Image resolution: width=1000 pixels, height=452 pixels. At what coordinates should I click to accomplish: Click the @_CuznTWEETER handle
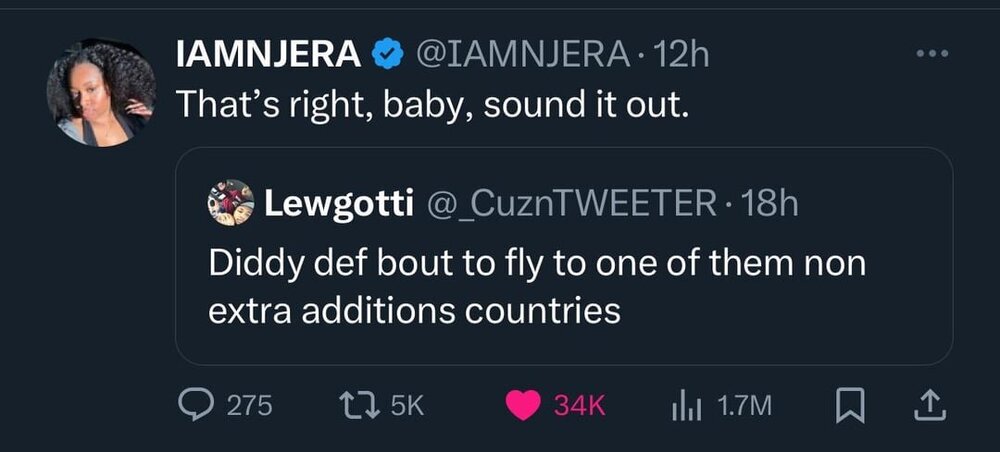(573, 205)
